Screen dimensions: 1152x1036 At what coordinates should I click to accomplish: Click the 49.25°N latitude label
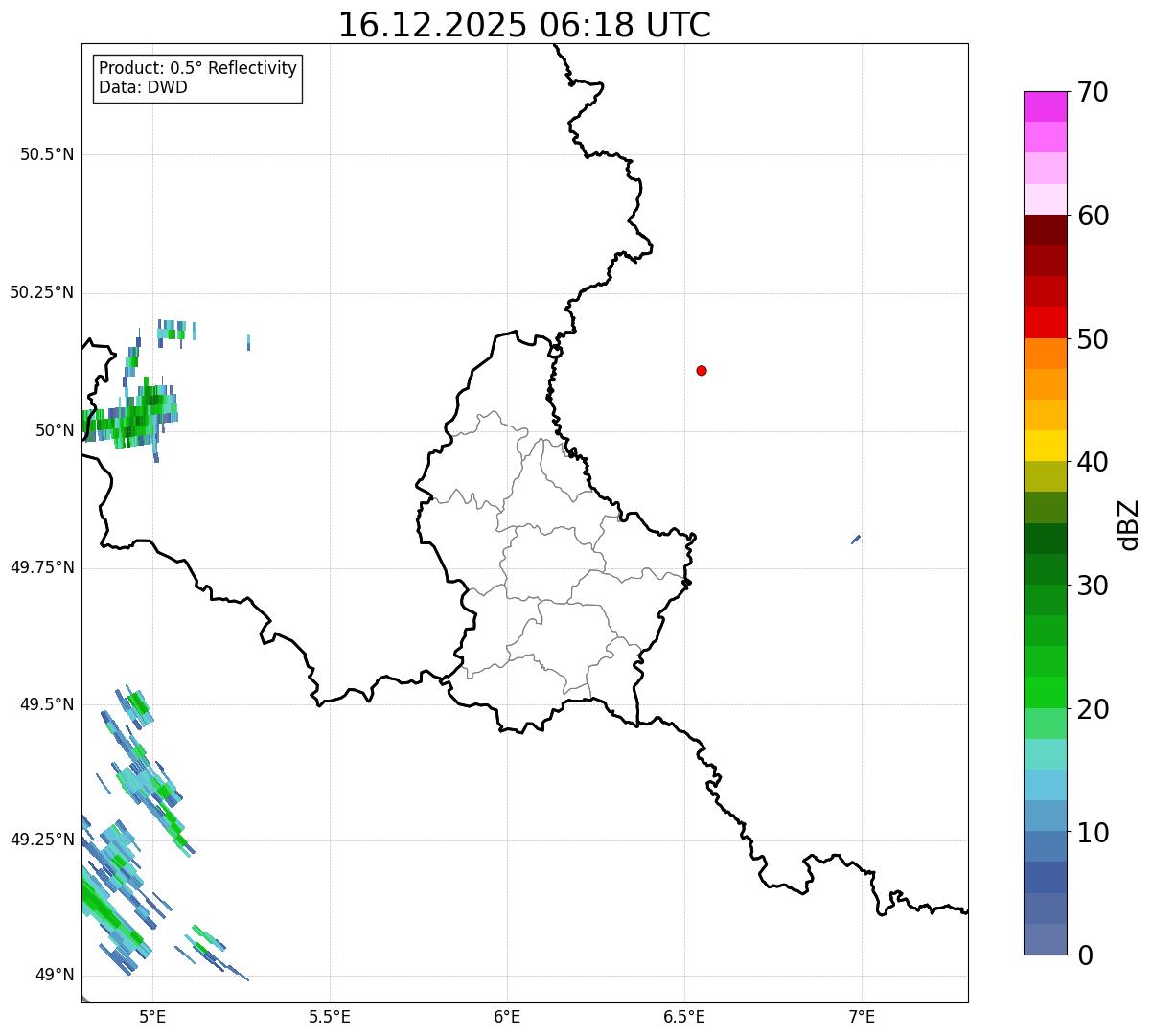42,840
